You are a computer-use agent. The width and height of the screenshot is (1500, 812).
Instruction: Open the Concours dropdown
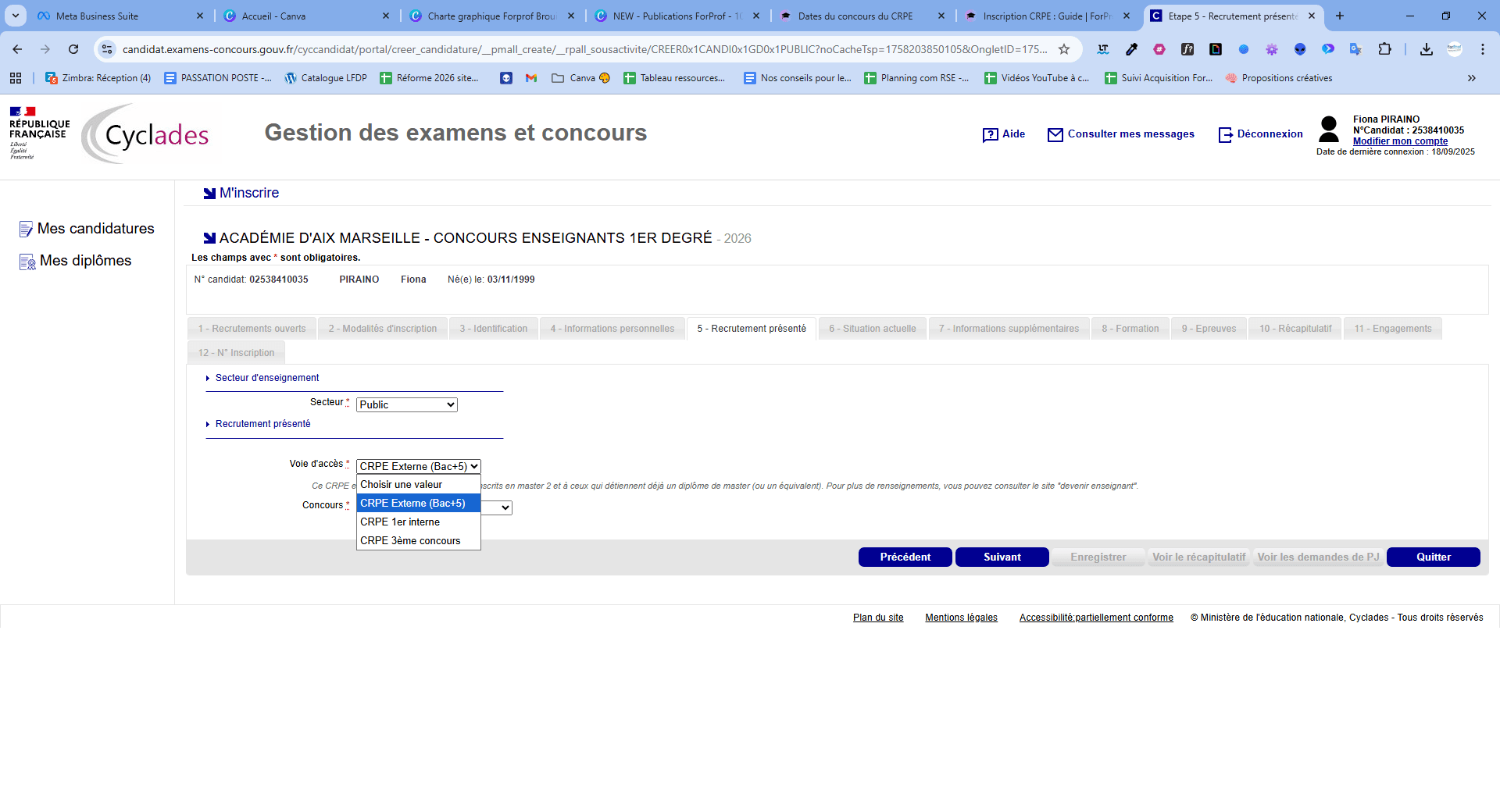click(504, 507)
